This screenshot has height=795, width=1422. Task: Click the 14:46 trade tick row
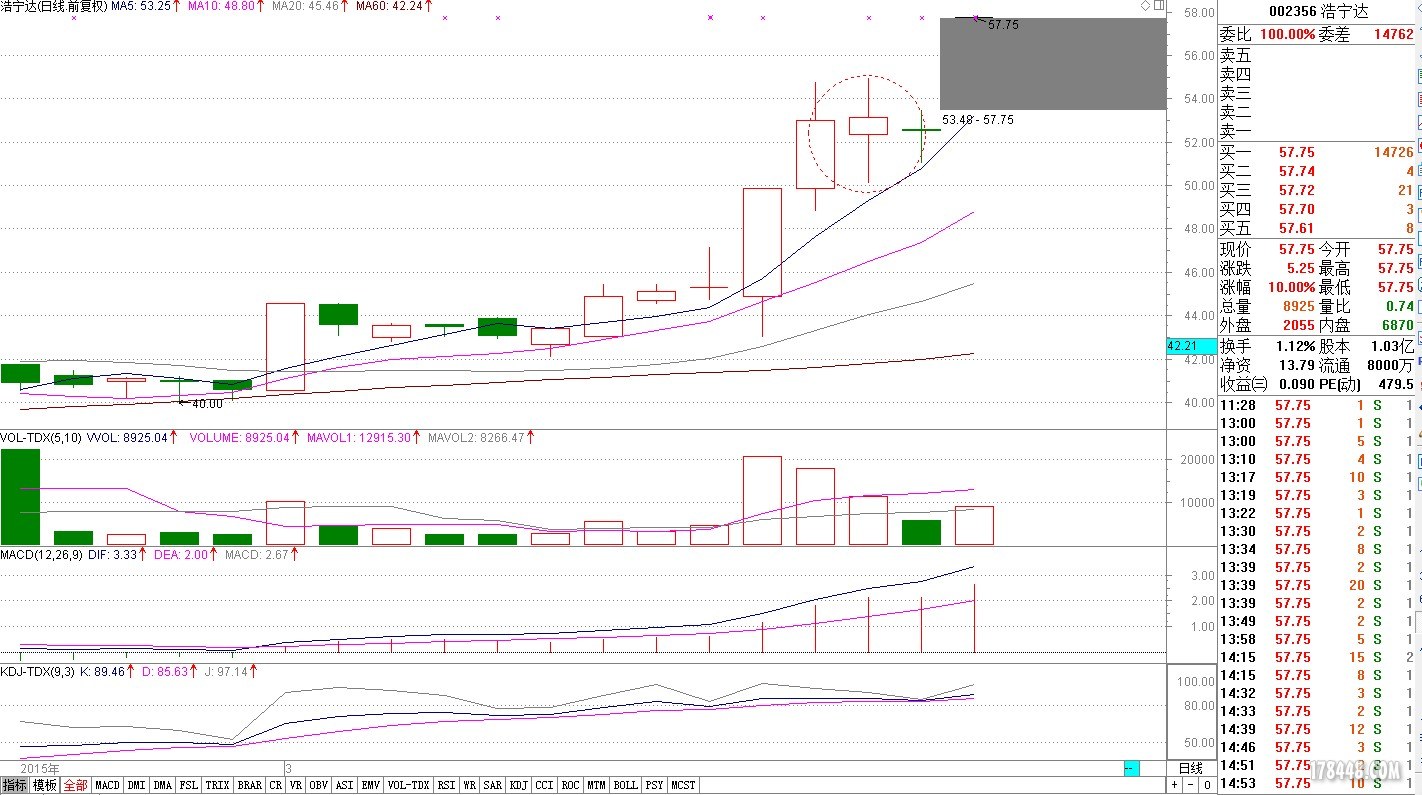pyautogui.click(x=1318, y=747)
